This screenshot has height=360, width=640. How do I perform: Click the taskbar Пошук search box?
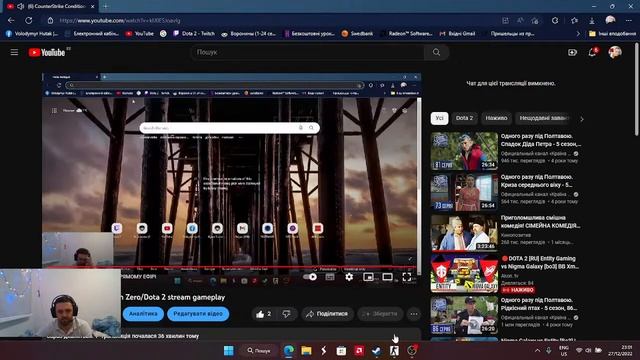click(260, 350)
